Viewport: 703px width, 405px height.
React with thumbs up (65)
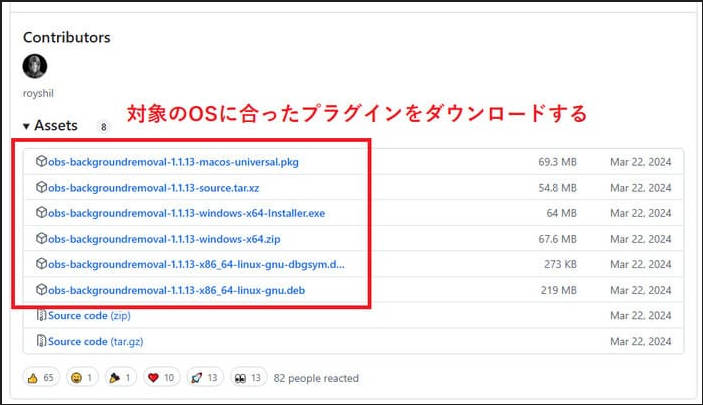point(41,378)
